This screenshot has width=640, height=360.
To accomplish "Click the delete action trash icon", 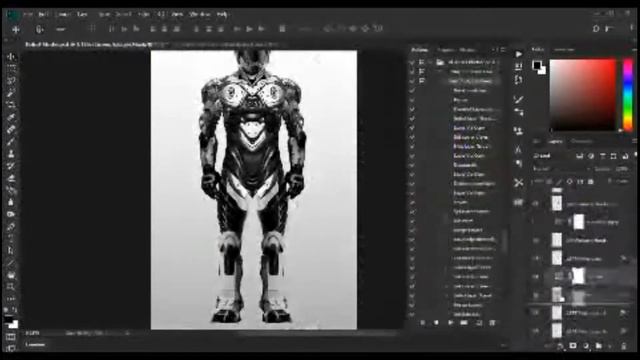I will 493,323.
